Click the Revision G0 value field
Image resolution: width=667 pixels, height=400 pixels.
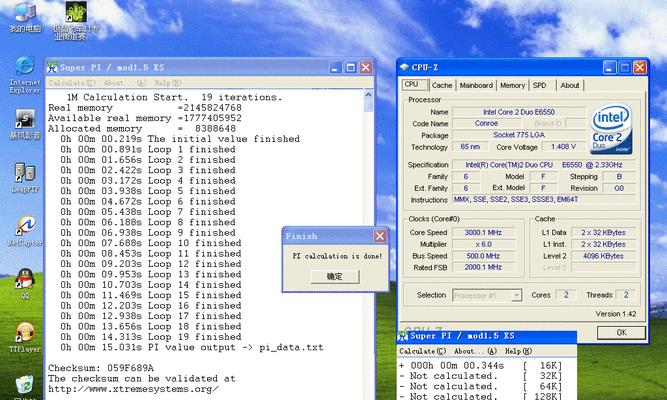point(619,188)
